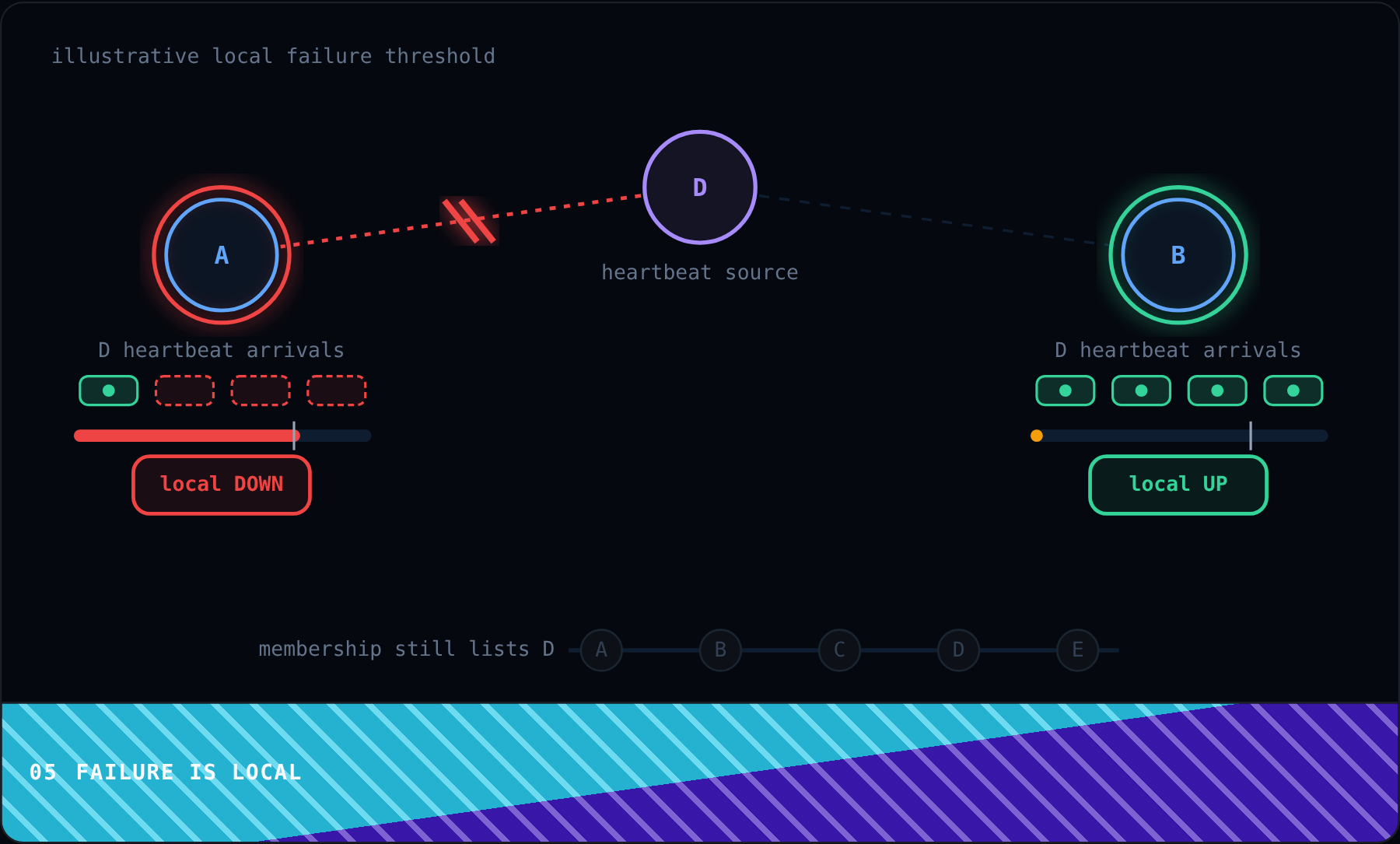
Task: Click node B's fourth heartbeat box
Action: tap(1293, 390)
